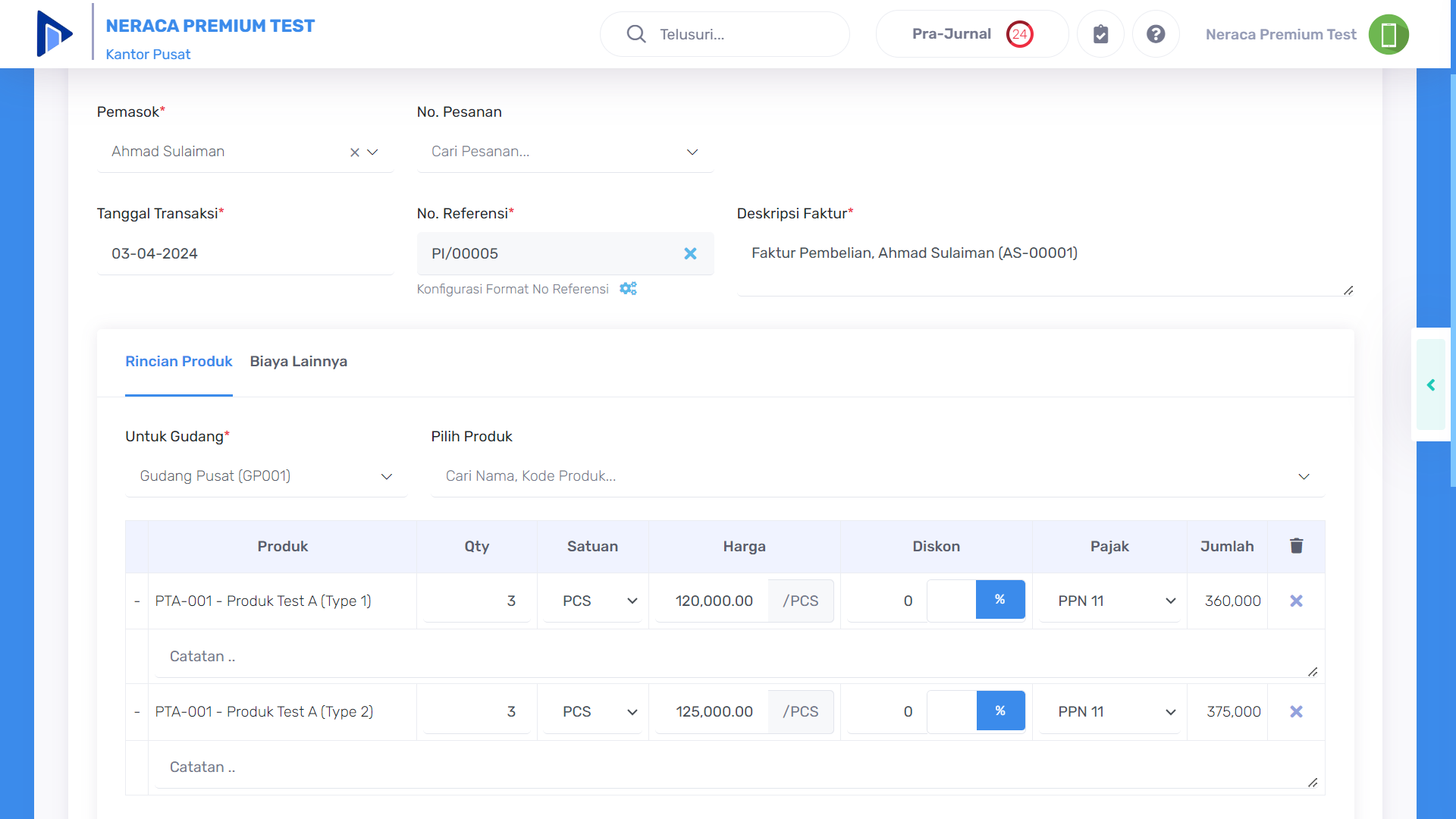Open Satuan PCS dropdown for Type 1
Viewport: 1456px width, 819px height.
click(593, 601)
